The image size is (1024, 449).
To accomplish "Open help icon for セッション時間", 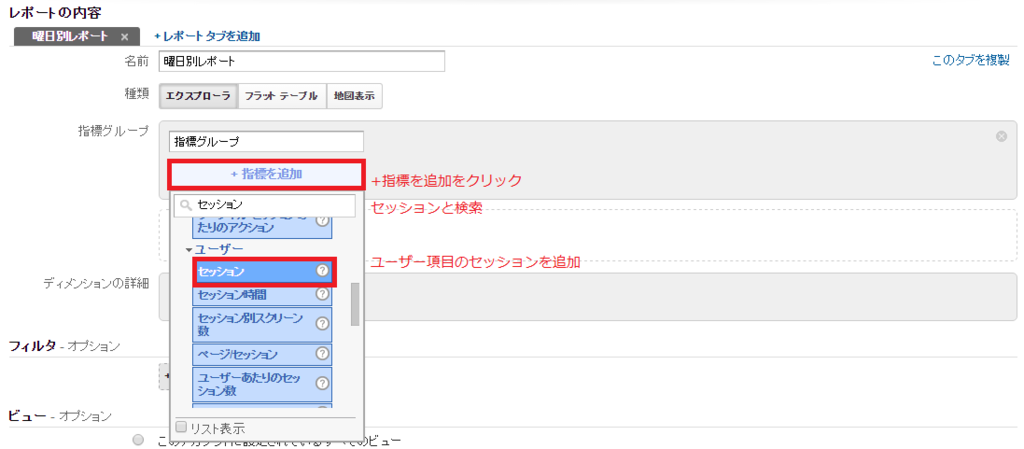I will click(x=322, y=295).
